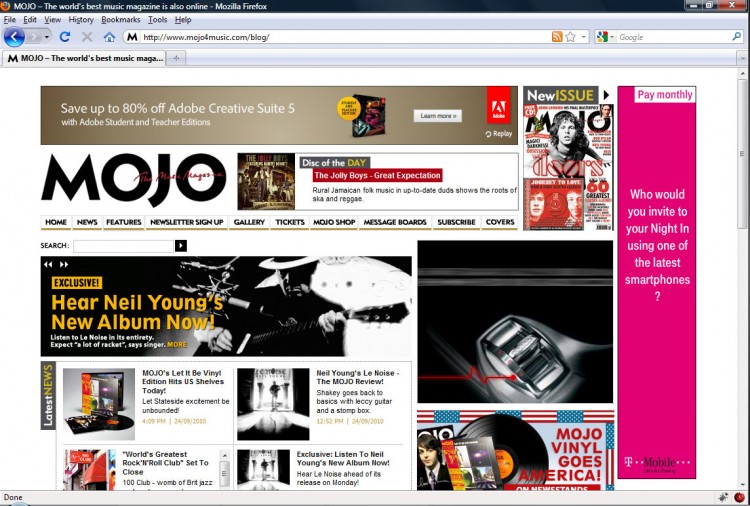The image size is (750, 506).
Task: Click the stop loading X icon
Action: 87,37
